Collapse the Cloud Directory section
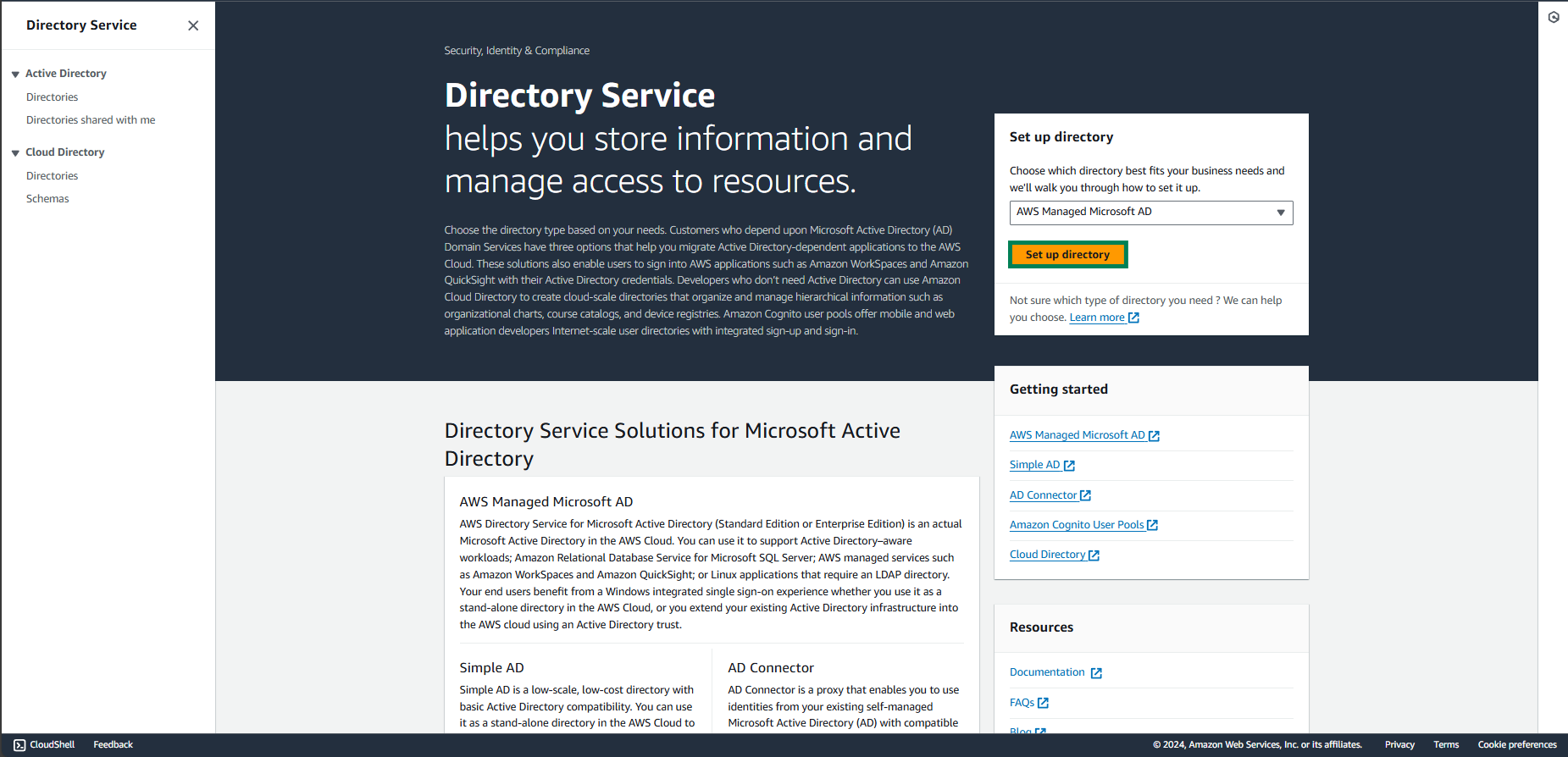The height and width of the screenshot is (757, 1568). pyautogui.click(x=15, y=153)
